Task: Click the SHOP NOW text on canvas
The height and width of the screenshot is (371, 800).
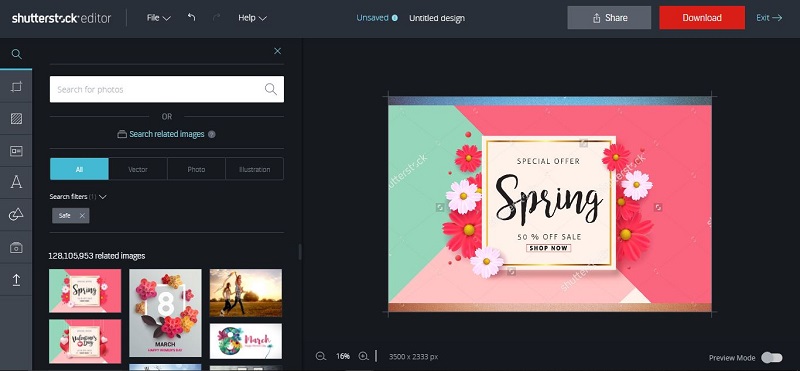Action: (x=548, y=248)
